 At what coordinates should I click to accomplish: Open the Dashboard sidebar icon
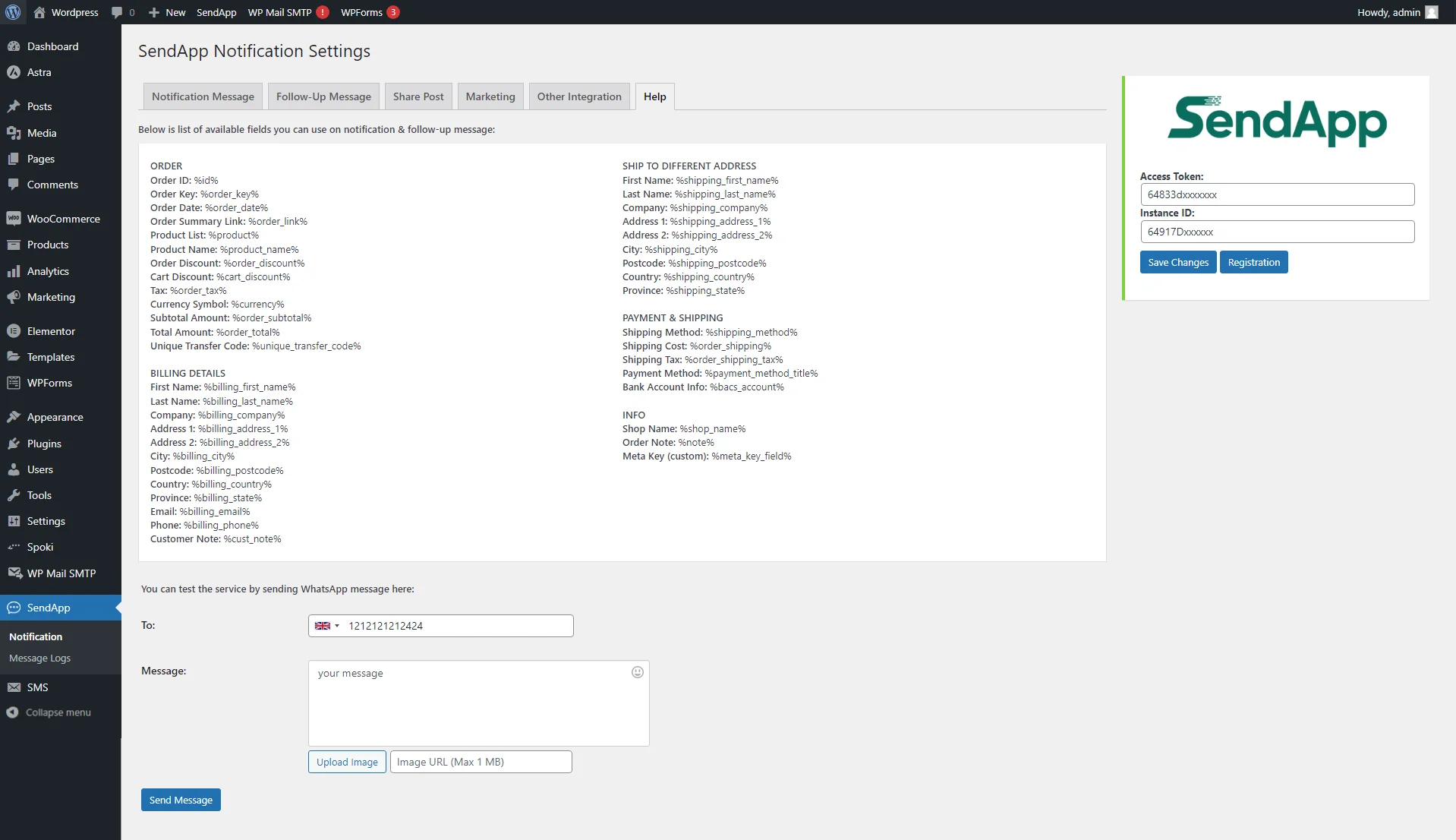(14, 46)
